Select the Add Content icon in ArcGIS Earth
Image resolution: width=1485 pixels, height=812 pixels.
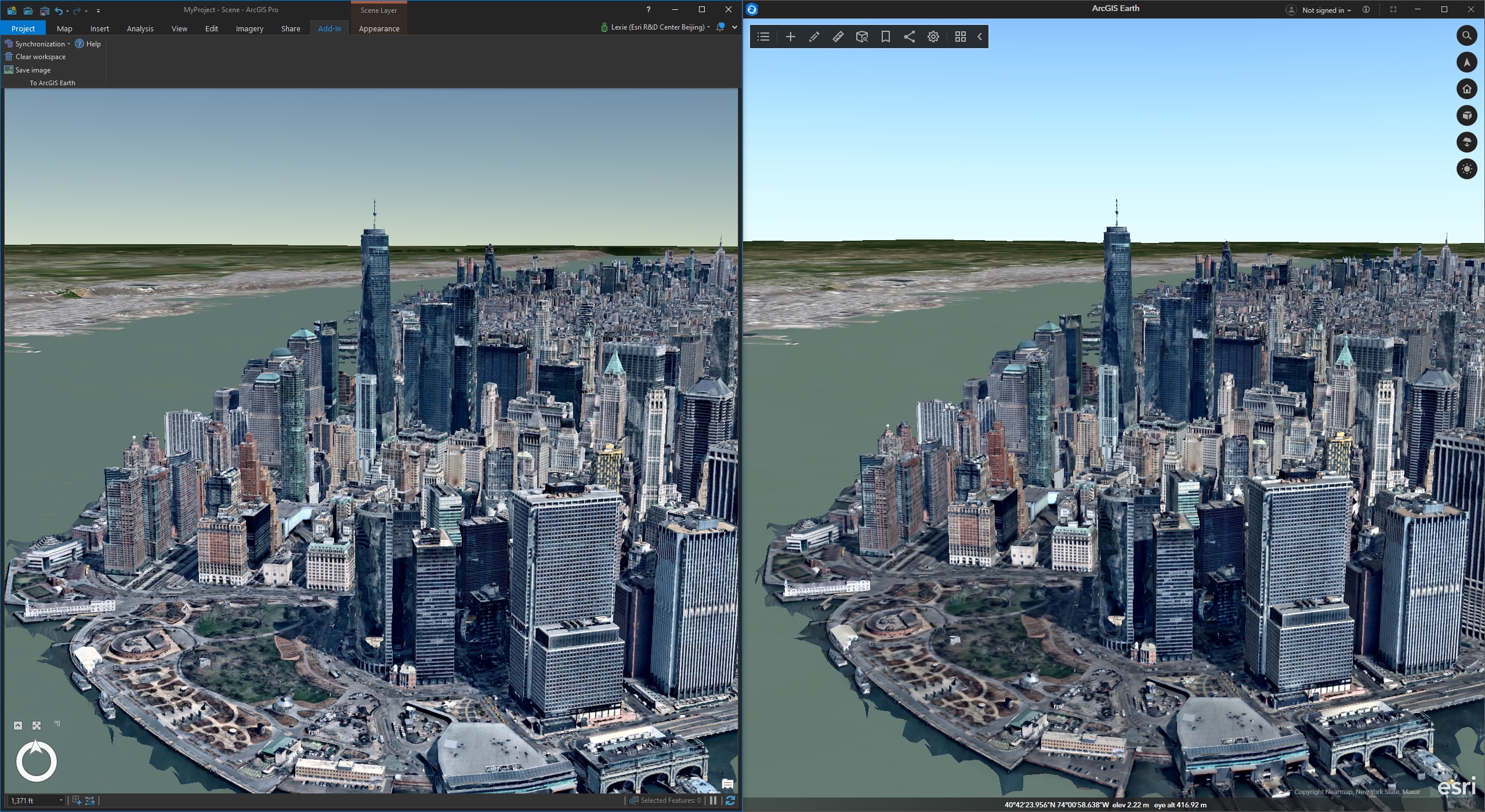(790, 37)
